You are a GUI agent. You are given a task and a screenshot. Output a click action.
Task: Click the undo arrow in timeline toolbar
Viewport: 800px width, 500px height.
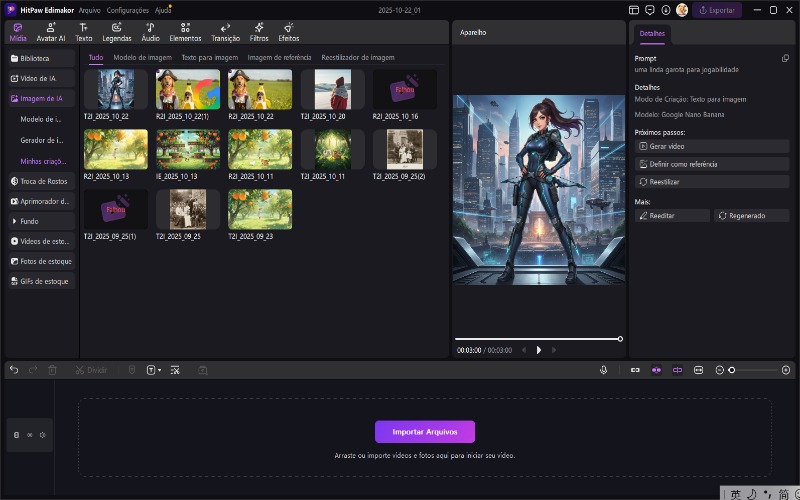[14, 370]
